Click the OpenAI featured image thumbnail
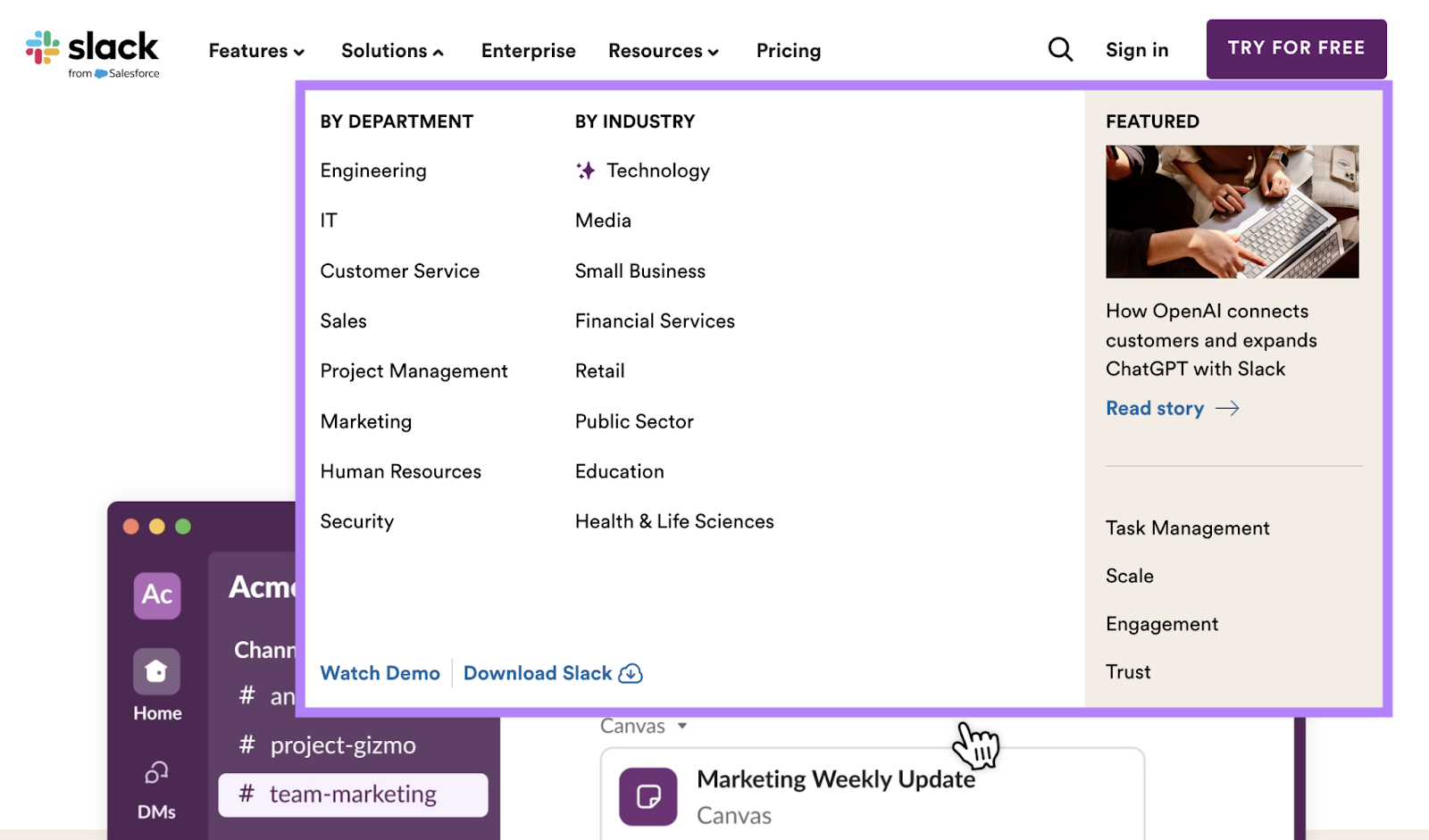Viewport: 1429px width, 840px height. pyautogui.click(x=1232, y=212)
